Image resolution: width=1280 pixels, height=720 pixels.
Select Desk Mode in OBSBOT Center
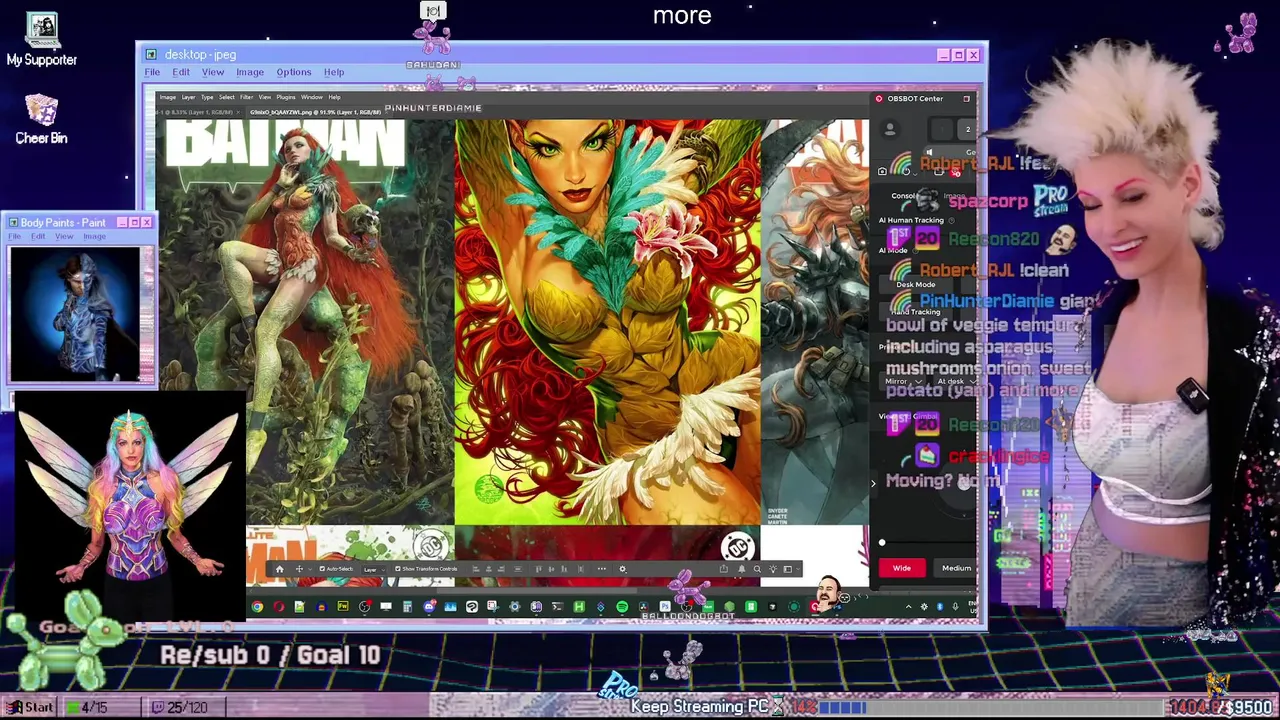(x=916, y=284)
